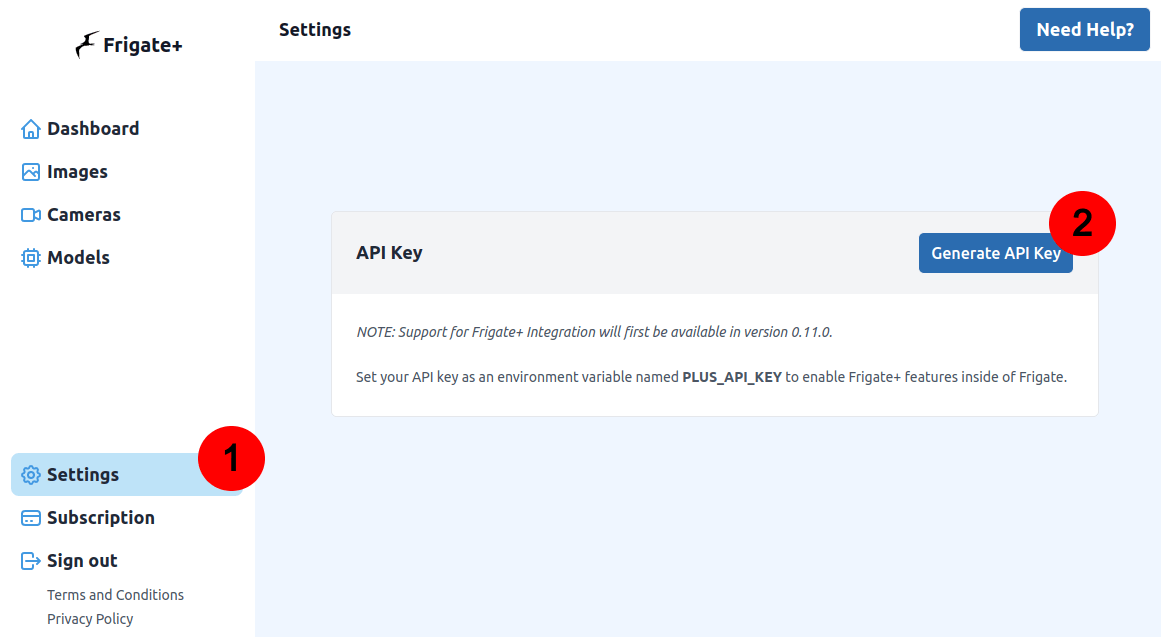The height and width of the screenshot is (637, 1161).
Task: Click the Settings gear icon
Action: [x=30, y=474]
